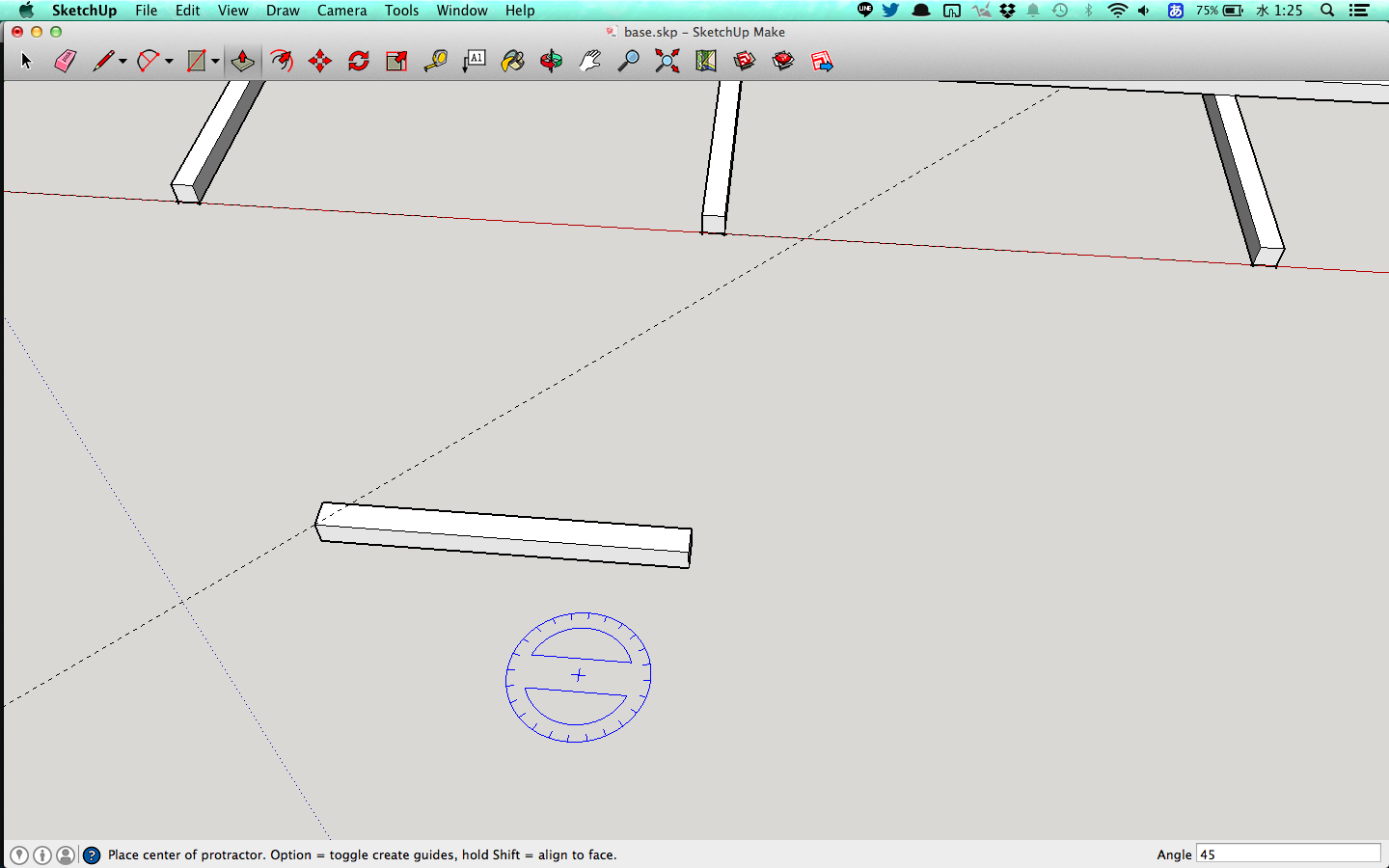This screenshot has width=1389, height=868.
Task: Open the Tools menu
Action: tap(401, 11)
